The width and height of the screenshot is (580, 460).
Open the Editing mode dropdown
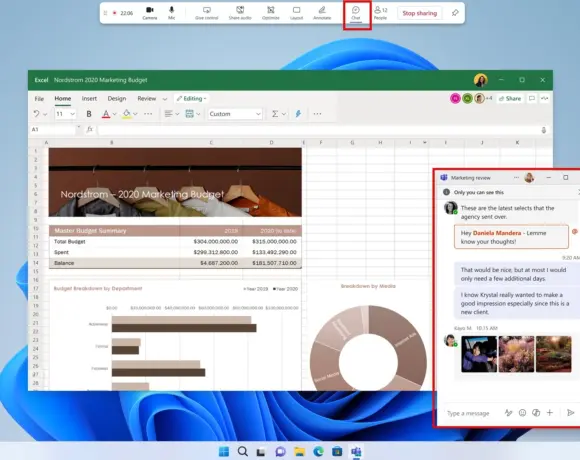coord(191,99)
